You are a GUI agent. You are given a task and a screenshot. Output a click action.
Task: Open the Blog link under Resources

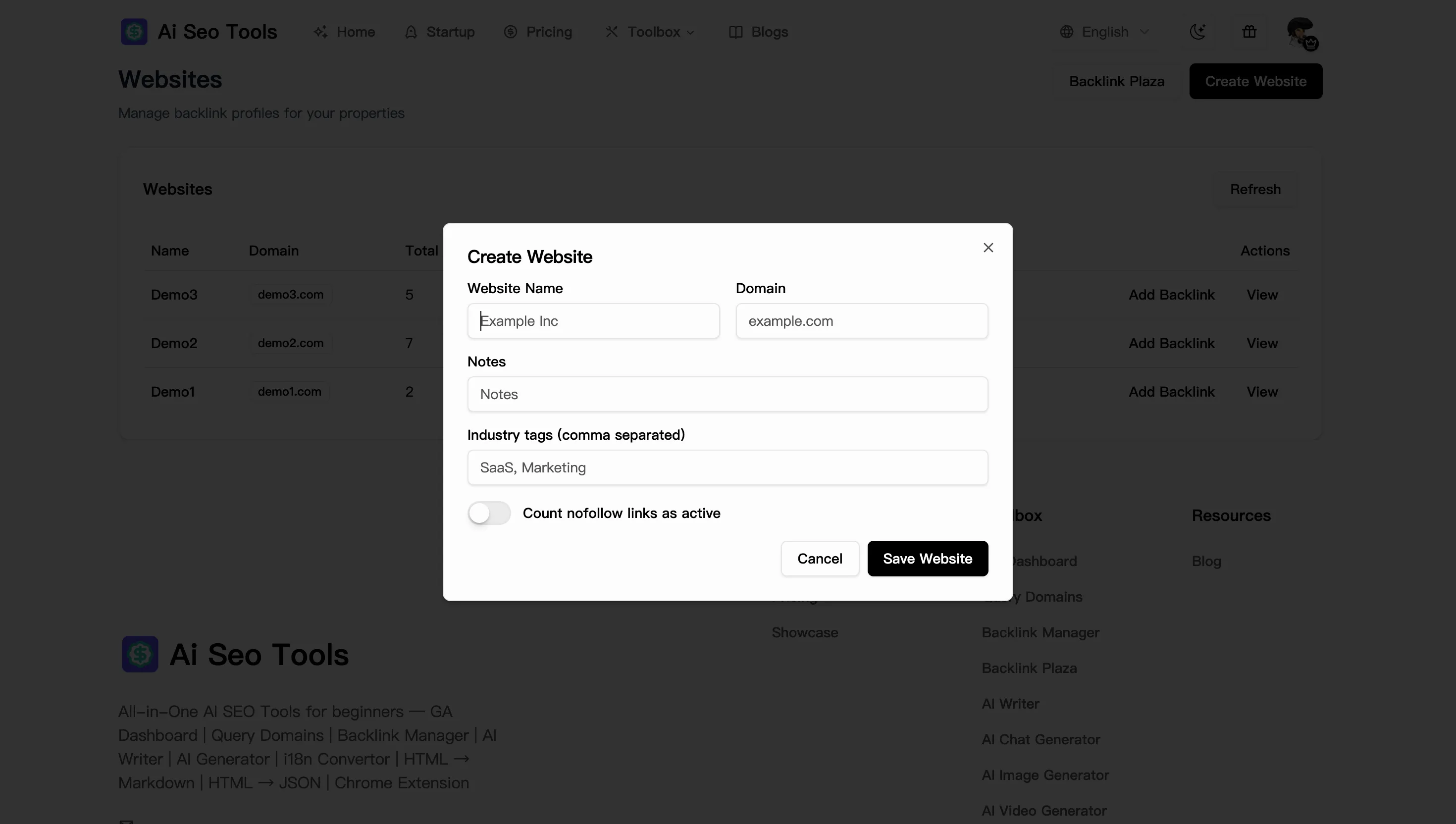(1206, 561)
